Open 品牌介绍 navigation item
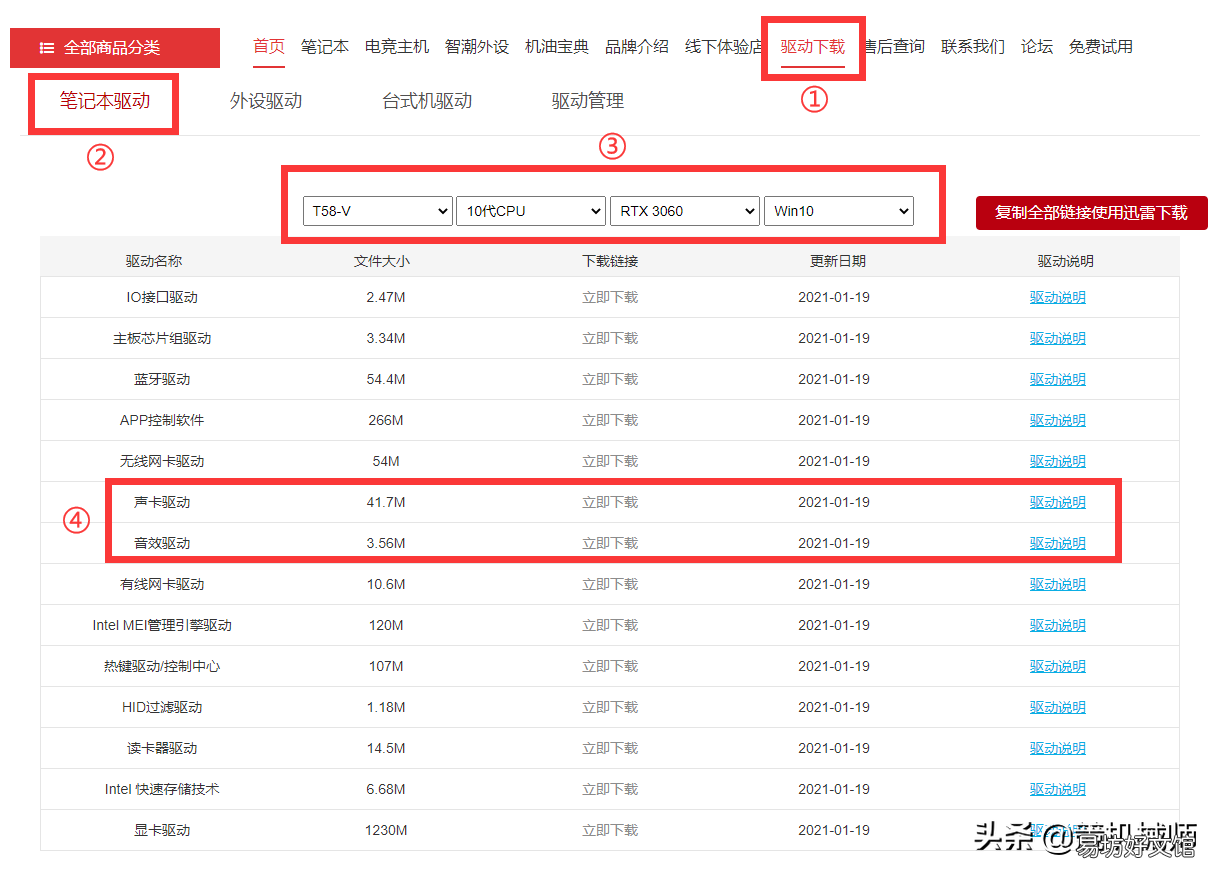 (637, 46)
